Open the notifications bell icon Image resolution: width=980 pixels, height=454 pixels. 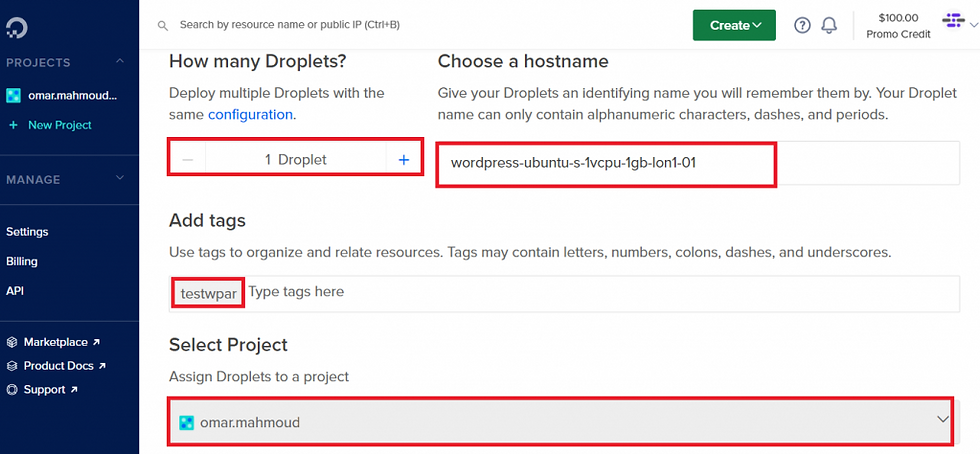[829, 25]
